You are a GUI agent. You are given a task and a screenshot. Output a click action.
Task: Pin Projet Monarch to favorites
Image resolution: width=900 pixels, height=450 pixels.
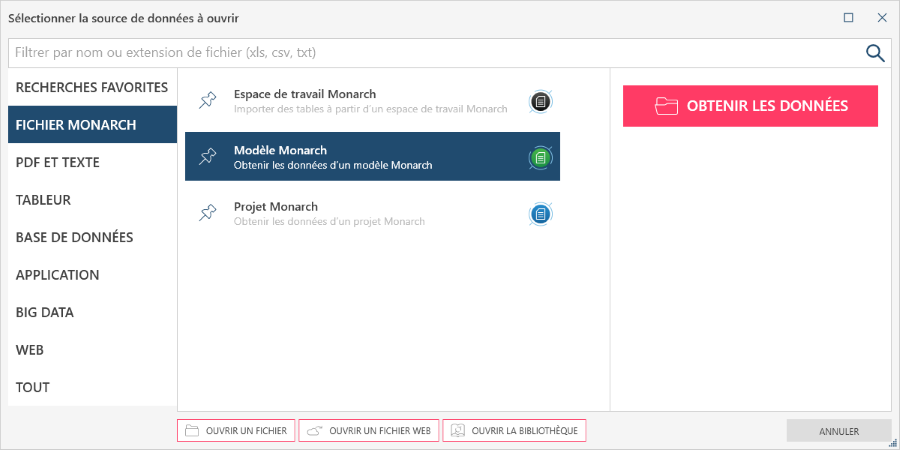click(x=207, y=213)
